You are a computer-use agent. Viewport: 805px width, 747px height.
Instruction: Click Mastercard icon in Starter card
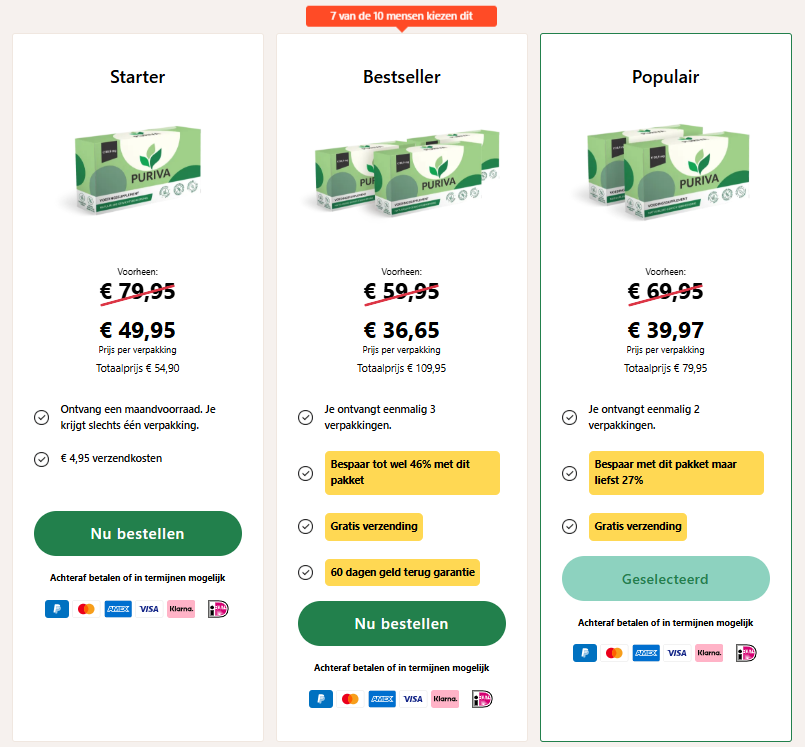[x=87, y=608]
